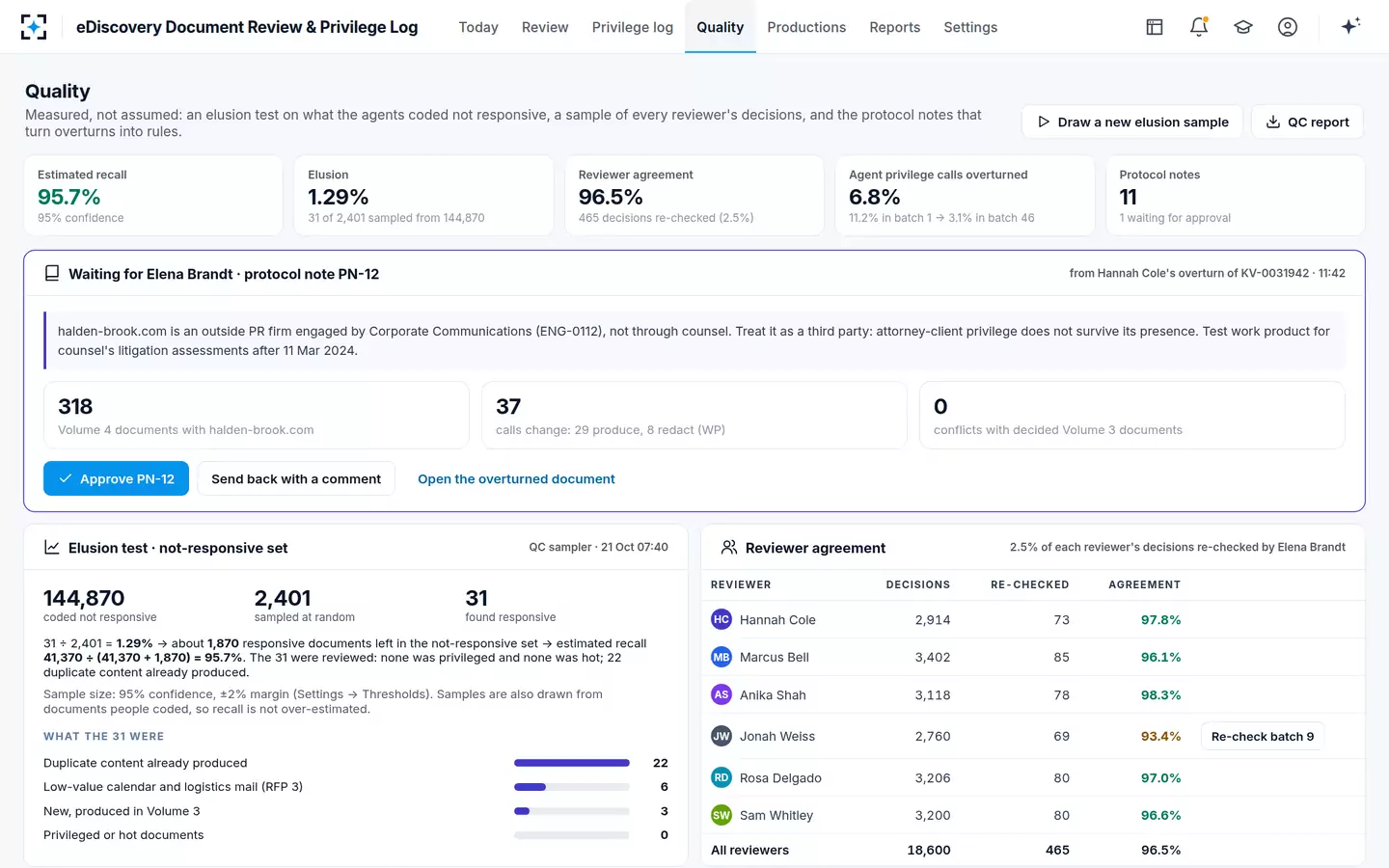Click the Duplicate content already produced progress bar
The height and width of the screenshot is (868, 1389).
click(572, 763)
